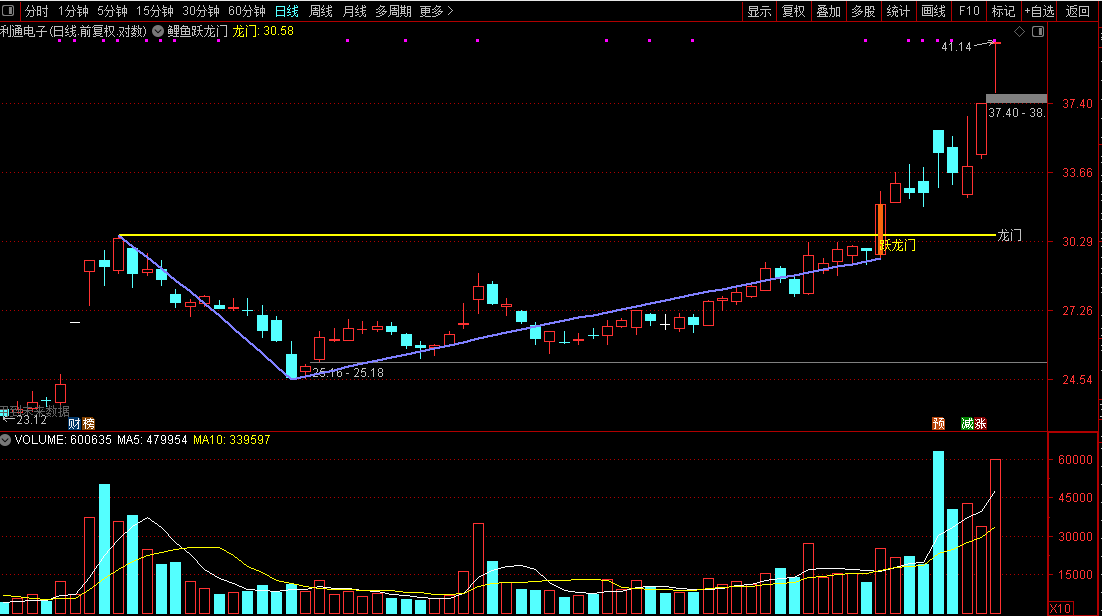Screen dimensions: 1102x616
Task: Open the 多周期 multi-period view
Action: pyautogui.click(x=394, y=11)
